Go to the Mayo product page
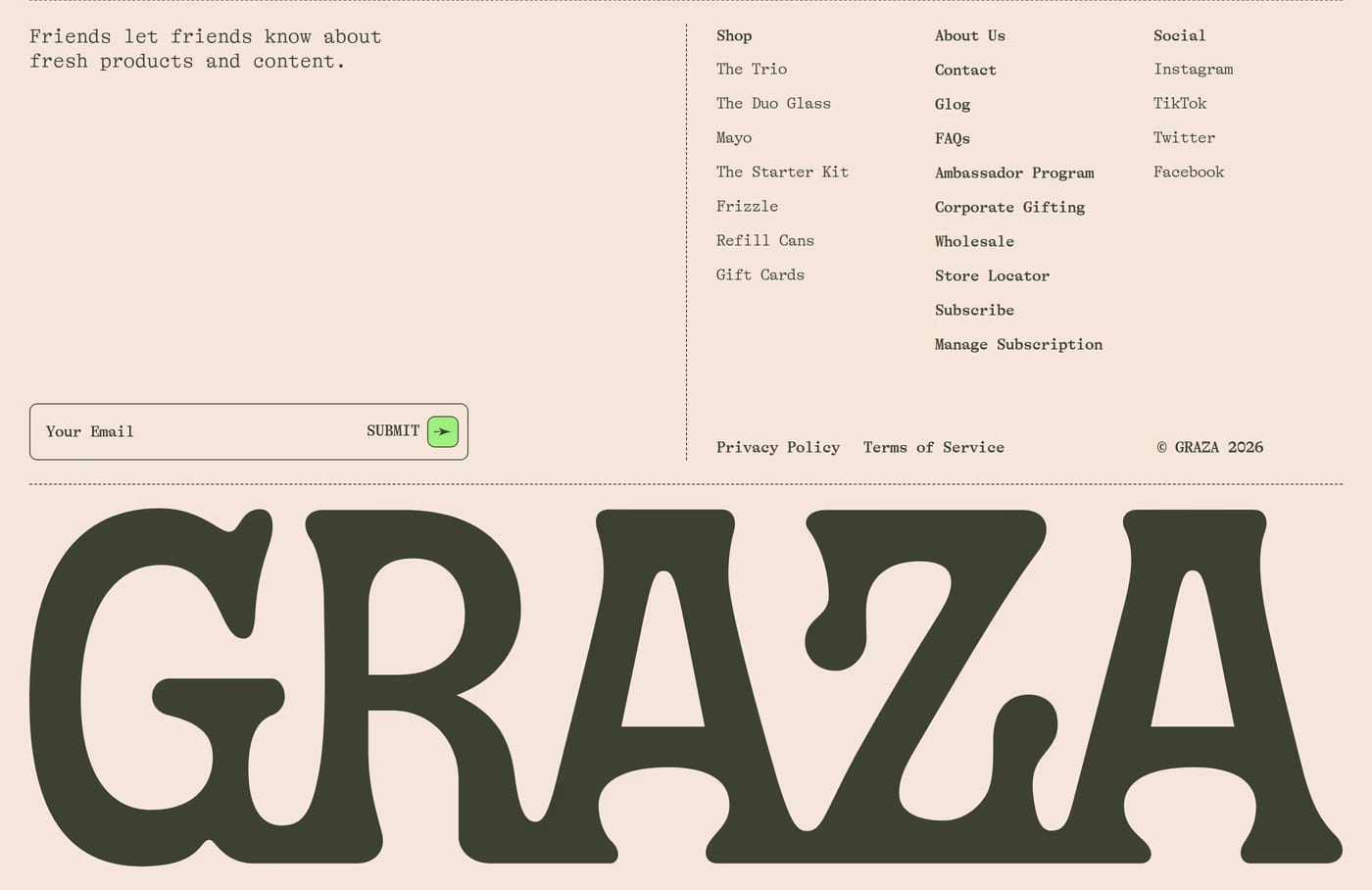1372x890 pixels. tap(734, 138)
